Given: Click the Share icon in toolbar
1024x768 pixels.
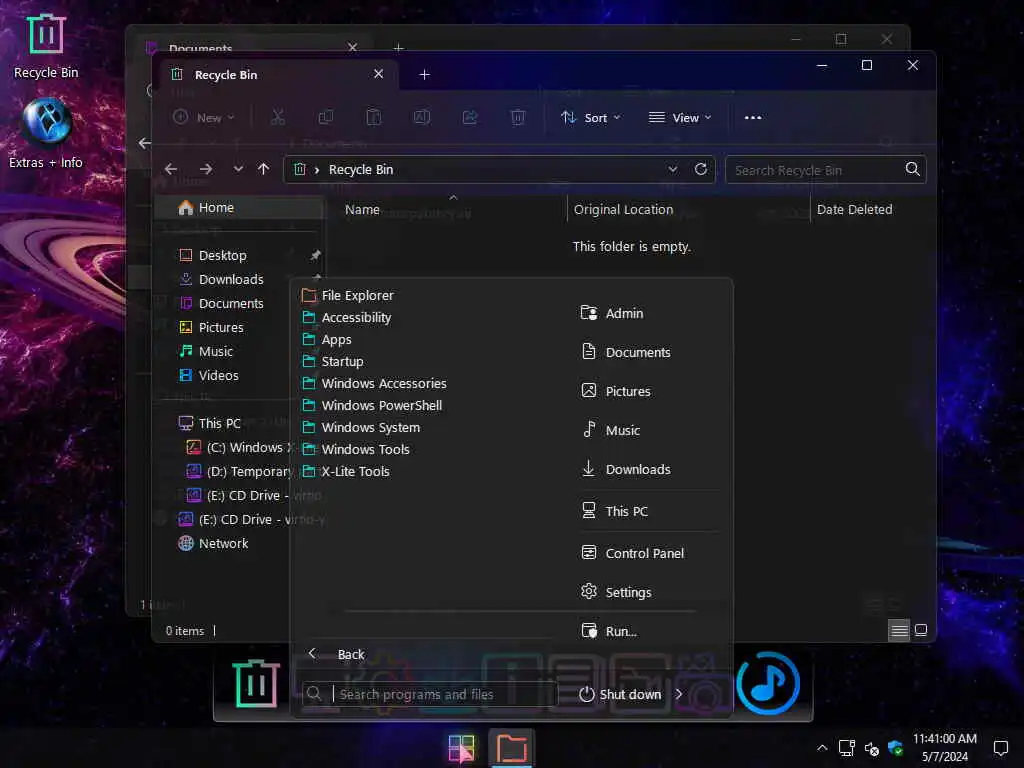Looking at the screenshot, I should 470,118.
